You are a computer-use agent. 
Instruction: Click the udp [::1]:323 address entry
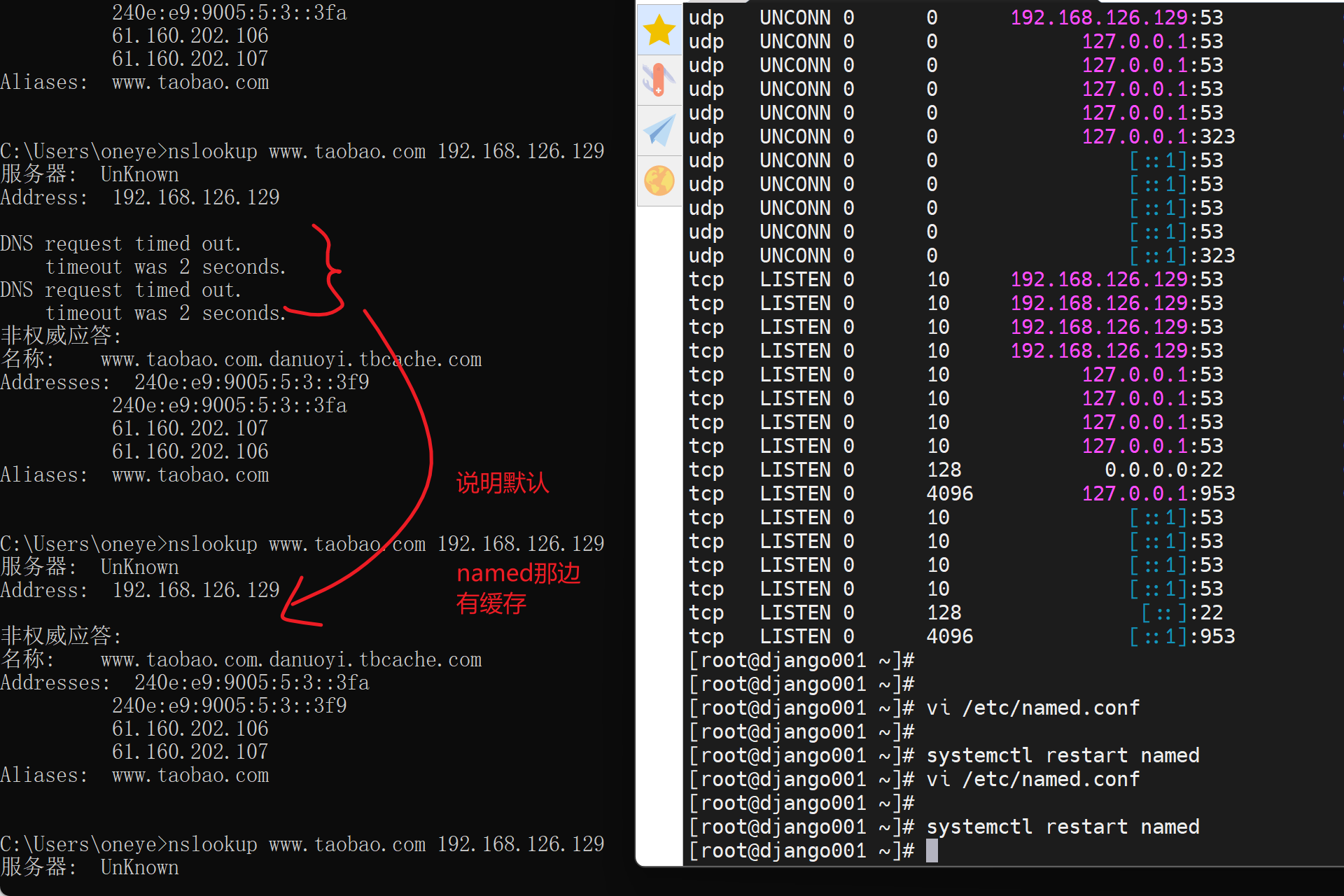tap(1182, 255)
